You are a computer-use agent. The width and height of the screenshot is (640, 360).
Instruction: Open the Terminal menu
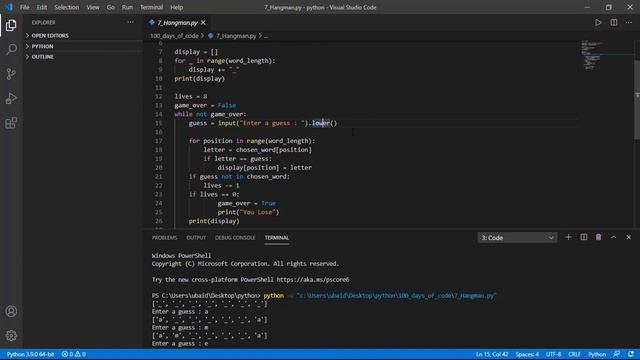(x=151, y=7)
